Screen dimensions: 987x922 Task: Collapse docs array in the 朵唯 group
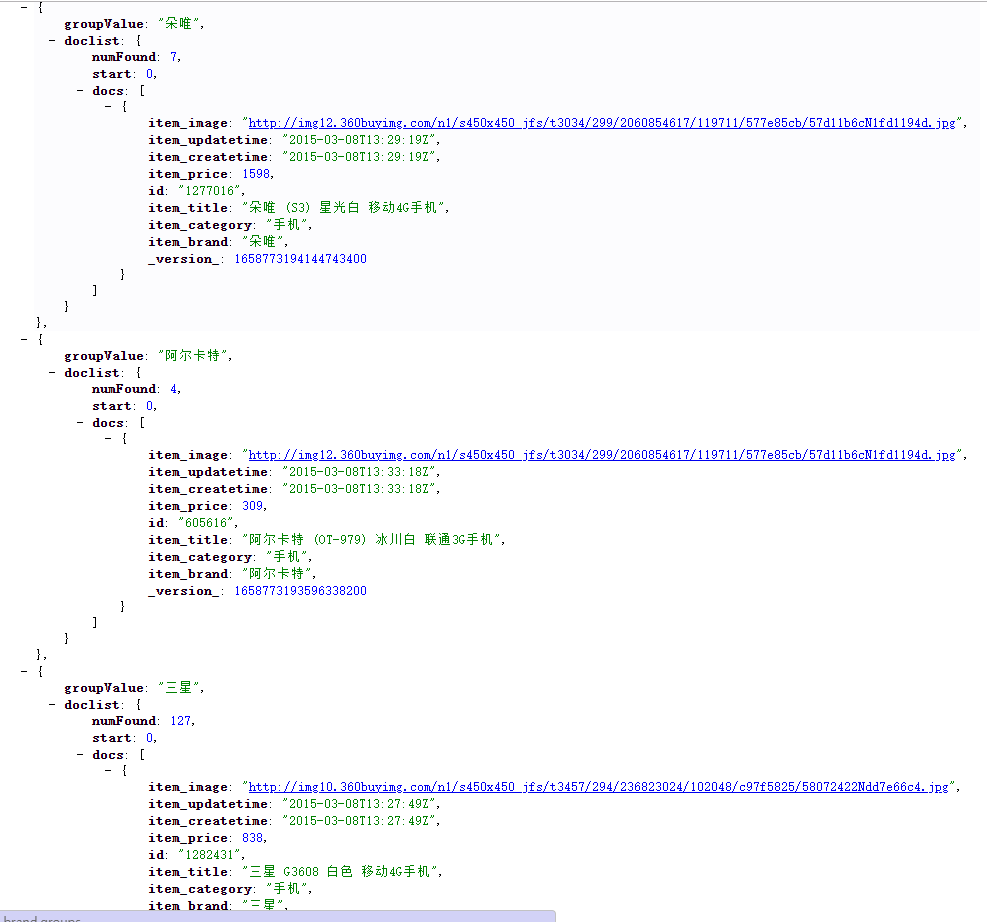click(80, 91)
